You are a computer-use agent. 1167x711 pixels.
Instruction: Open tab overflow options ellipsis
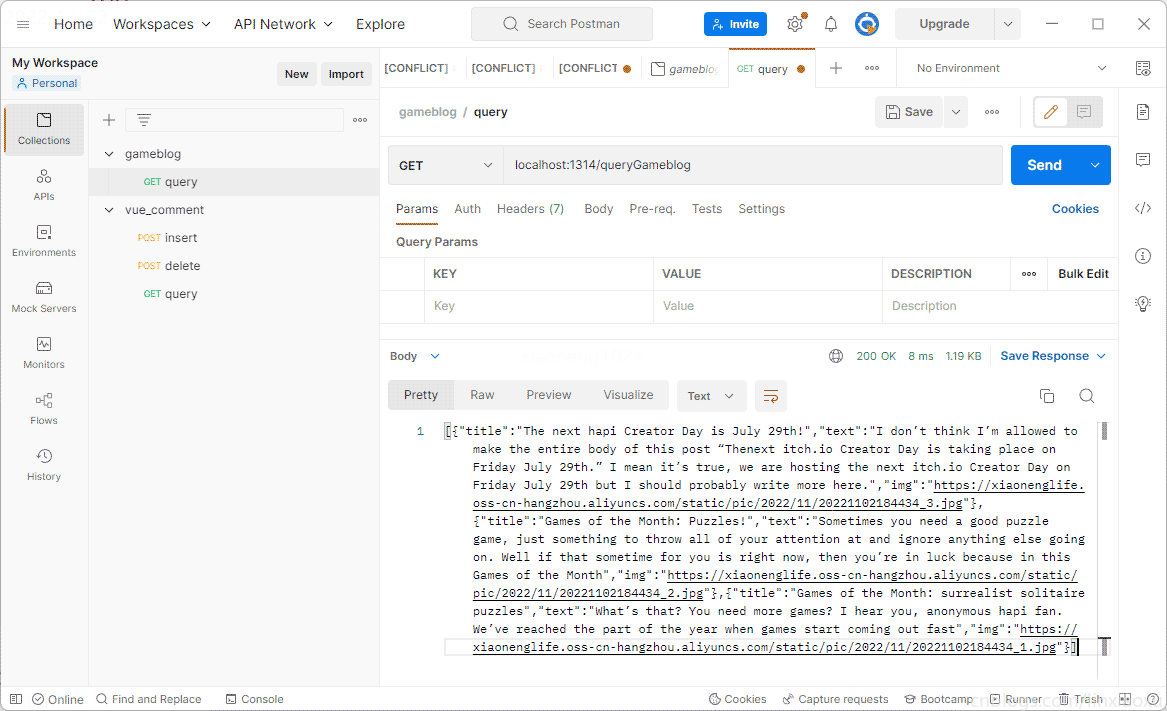872,68
